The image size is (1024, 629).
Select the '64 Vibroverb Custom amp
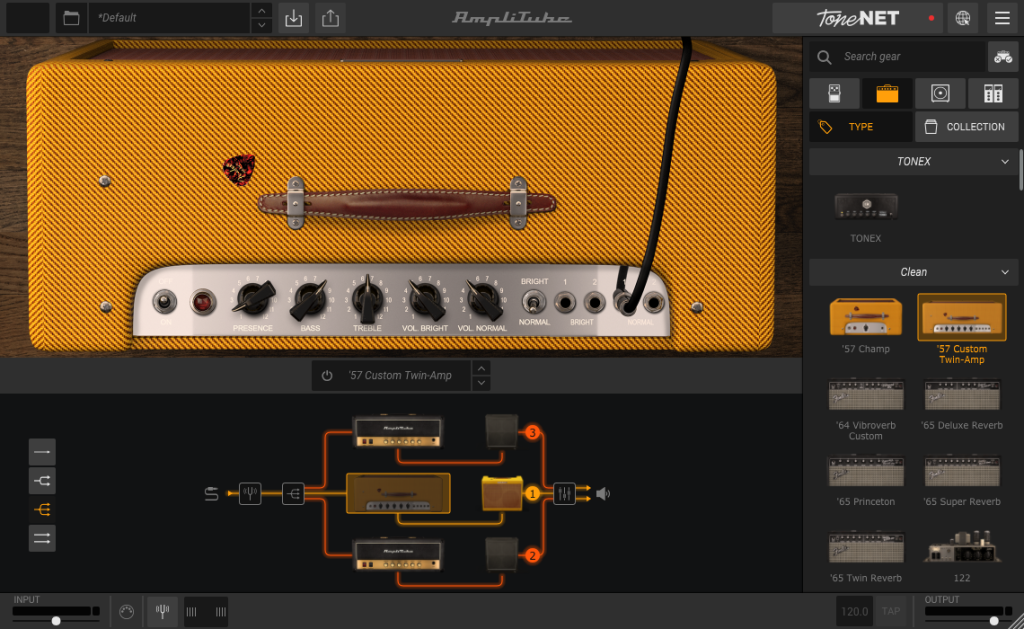[866, 395]
